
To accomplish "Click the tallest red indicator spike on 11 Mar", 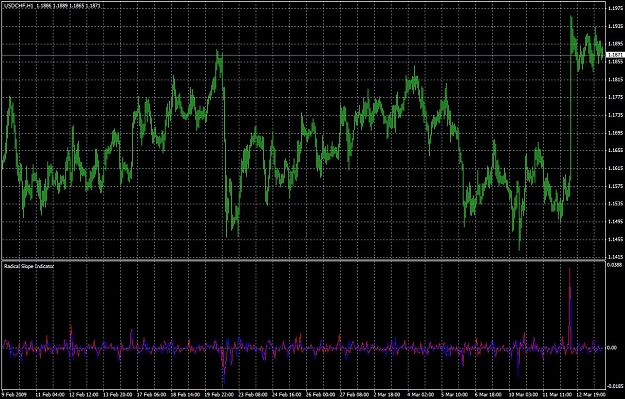I will 570,307.
